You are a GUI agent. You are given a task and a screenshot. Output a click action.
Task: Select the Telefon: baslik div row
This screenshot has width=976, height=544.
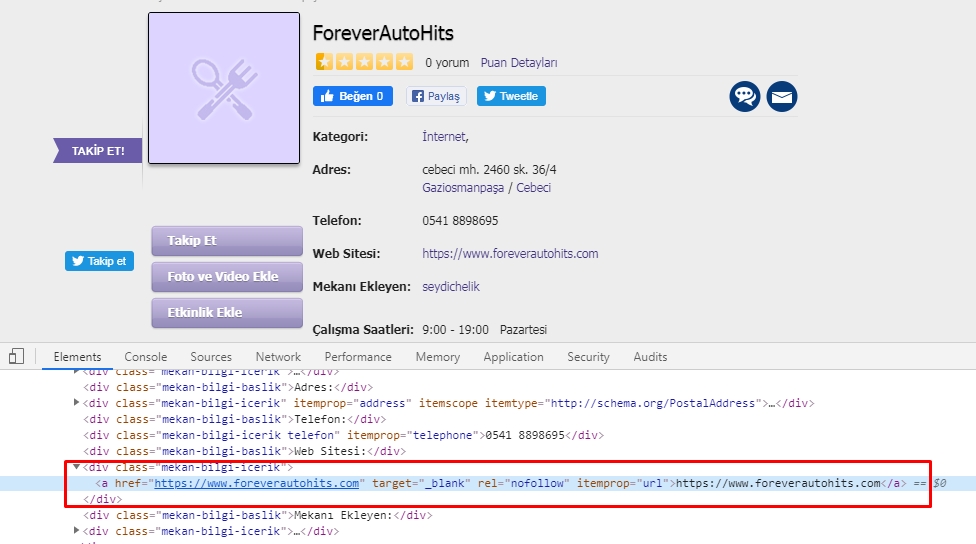[235, 419]
